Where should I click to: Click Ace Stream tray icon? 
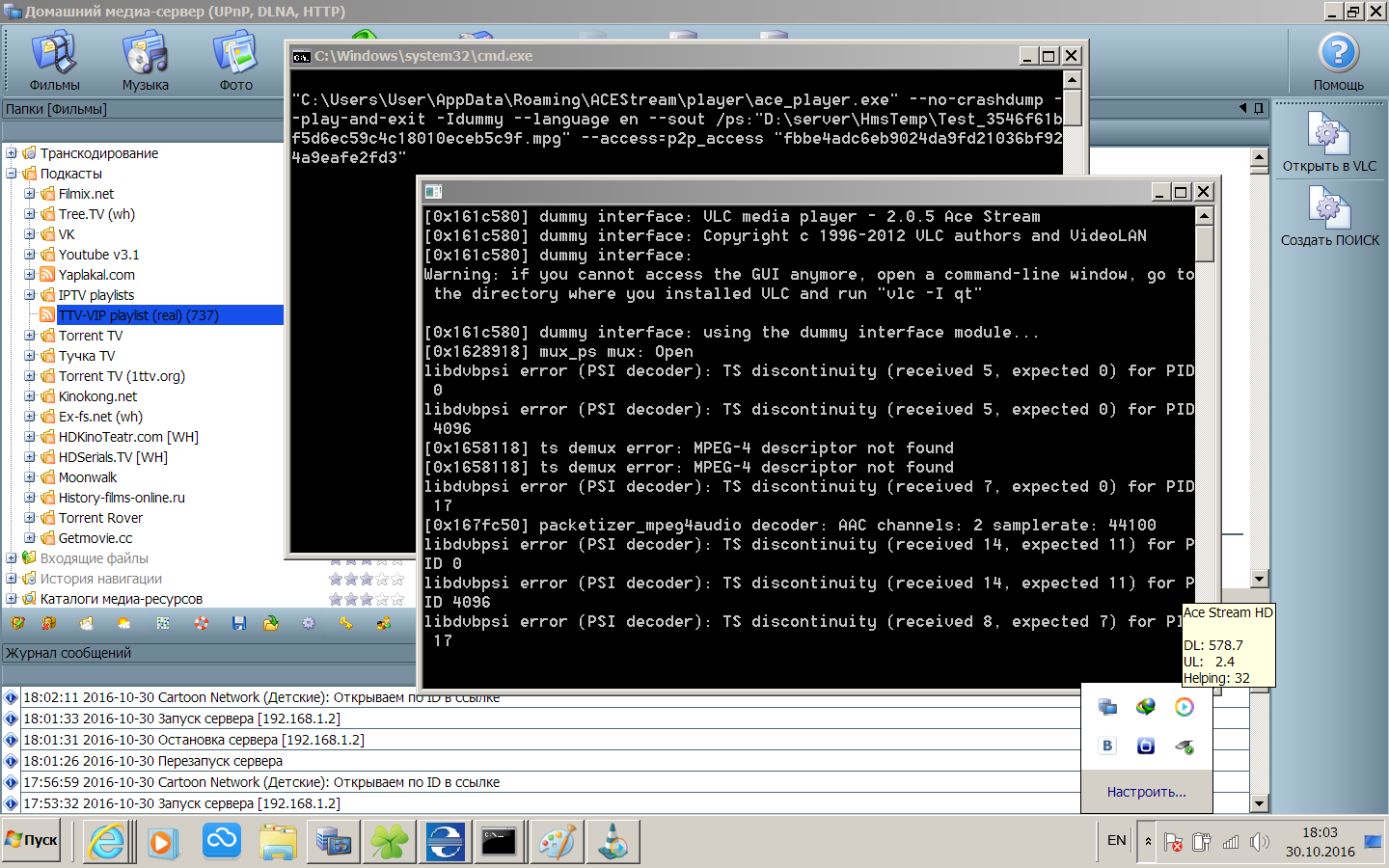pos(1184,707)
